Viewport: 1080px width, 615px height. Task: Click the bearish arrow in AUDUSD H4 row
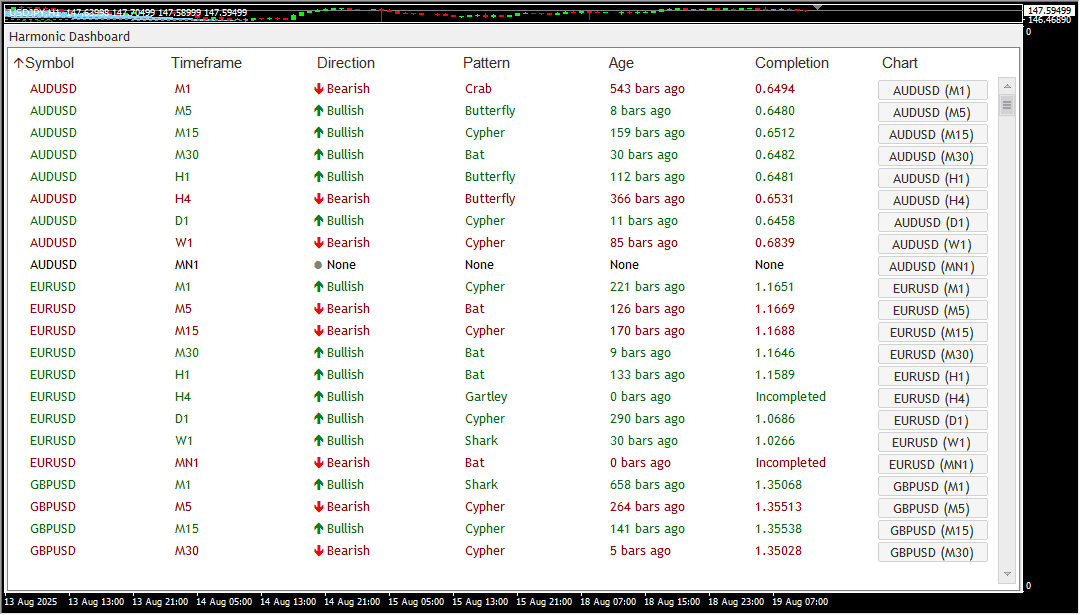[x=318, y=199]
